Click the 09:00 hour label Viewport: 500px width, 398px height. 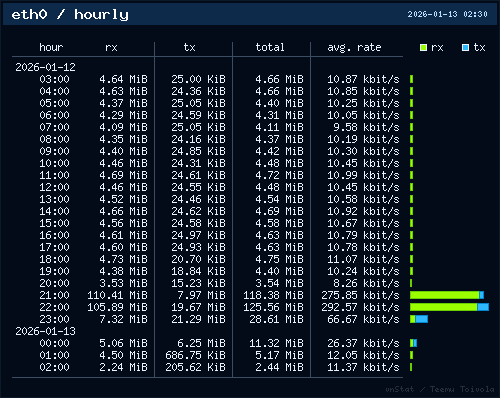pyautogui.click(x=54, y=151)
